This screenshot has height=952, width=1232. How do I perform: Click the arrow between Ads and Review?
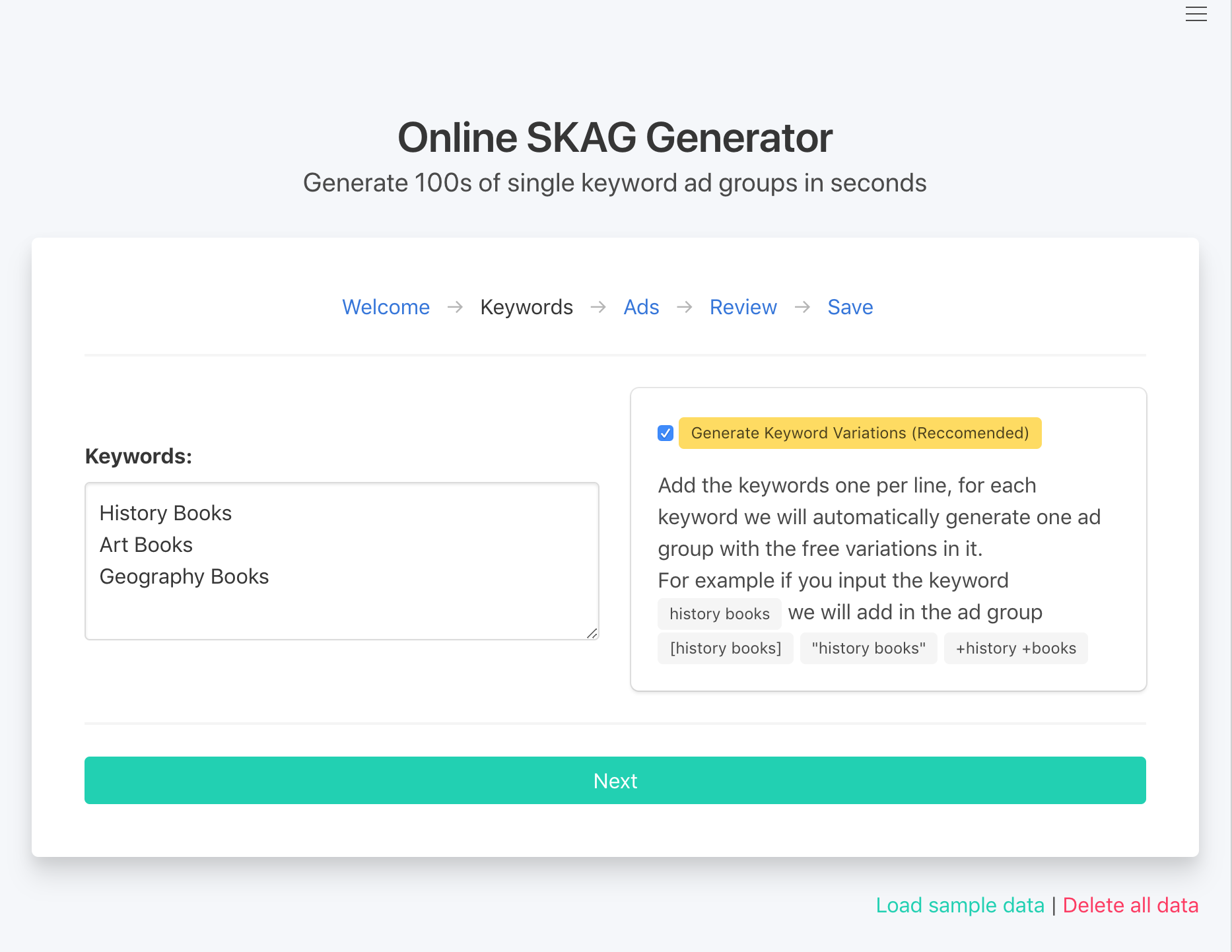(x=685, y=308)
